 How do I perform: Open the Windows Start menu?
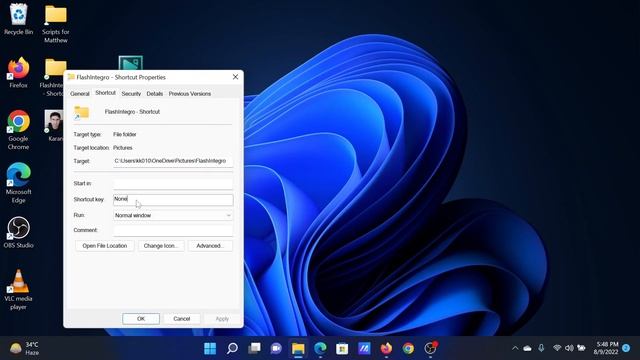(210, 348)
